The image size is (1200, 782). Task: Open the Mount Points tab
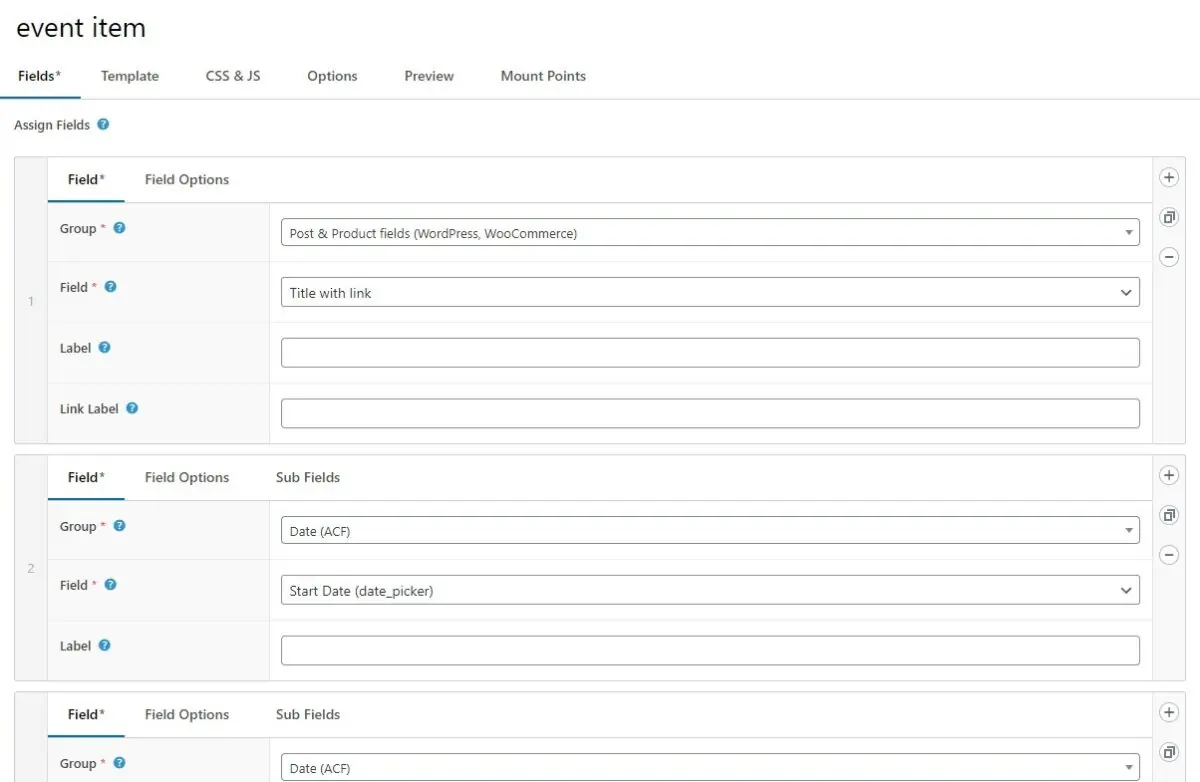543,75
